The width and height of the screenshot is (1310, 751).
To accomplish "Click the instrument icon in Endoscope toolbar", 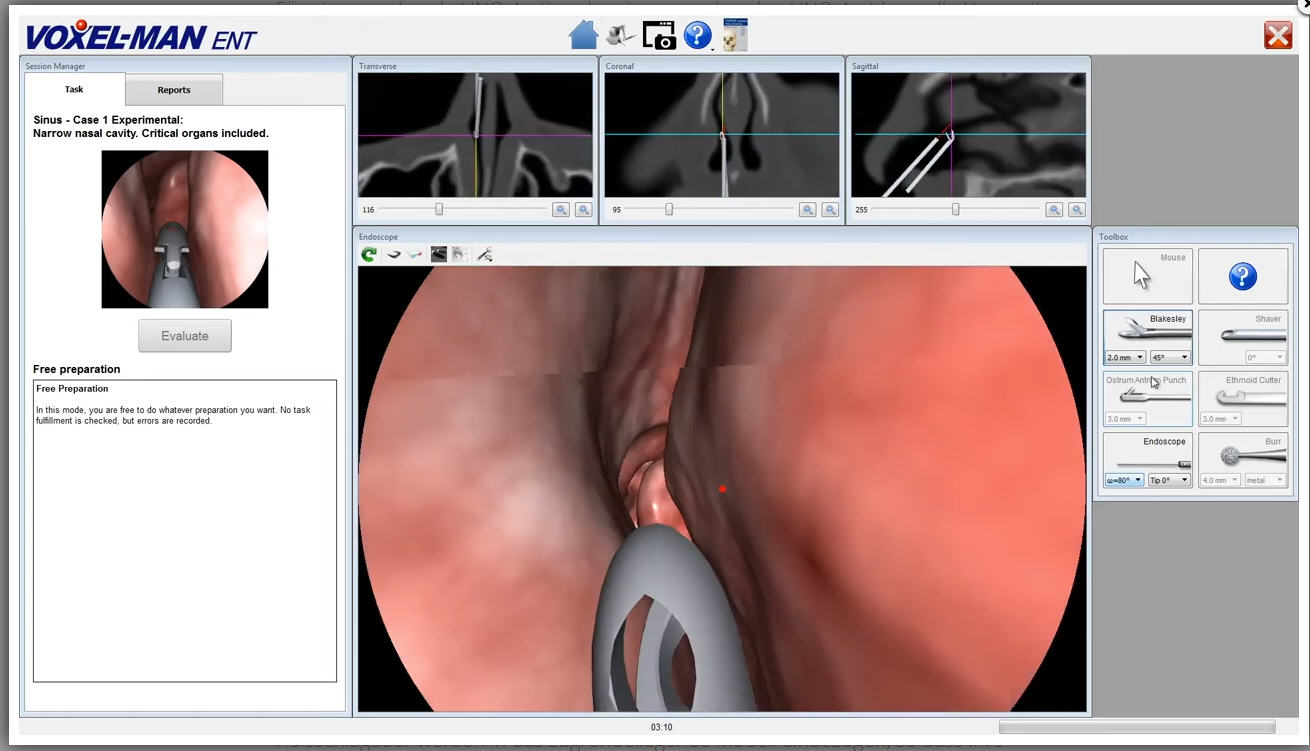I will (485, 255).
